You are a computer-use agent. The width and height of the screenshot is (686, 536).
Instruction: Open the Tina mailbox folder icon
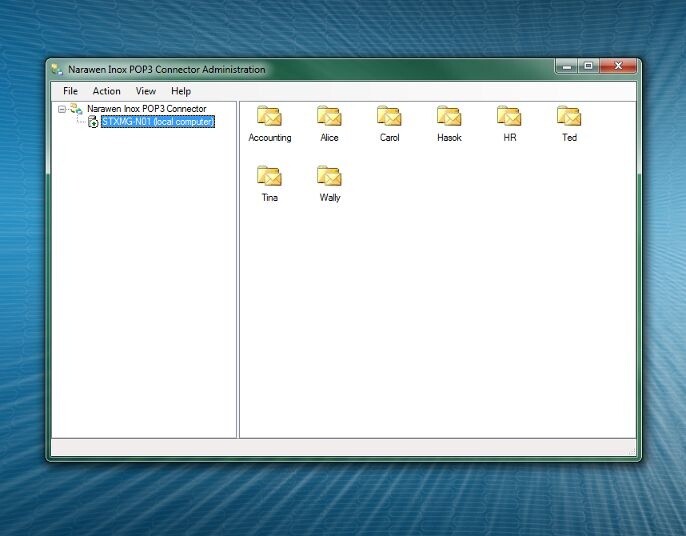[x=269, y=176]
